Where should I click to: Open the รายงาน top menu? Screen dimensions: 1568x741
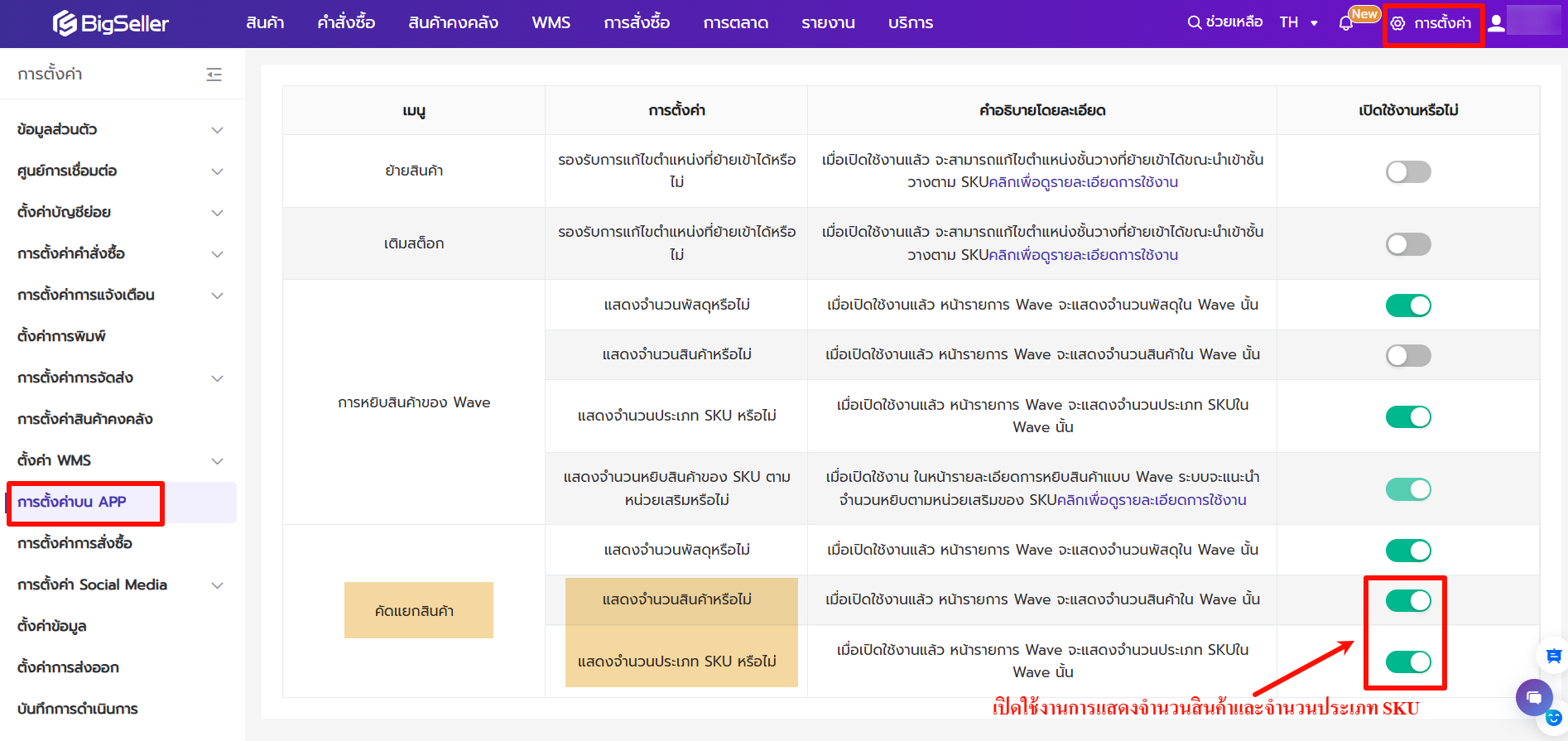828,23
